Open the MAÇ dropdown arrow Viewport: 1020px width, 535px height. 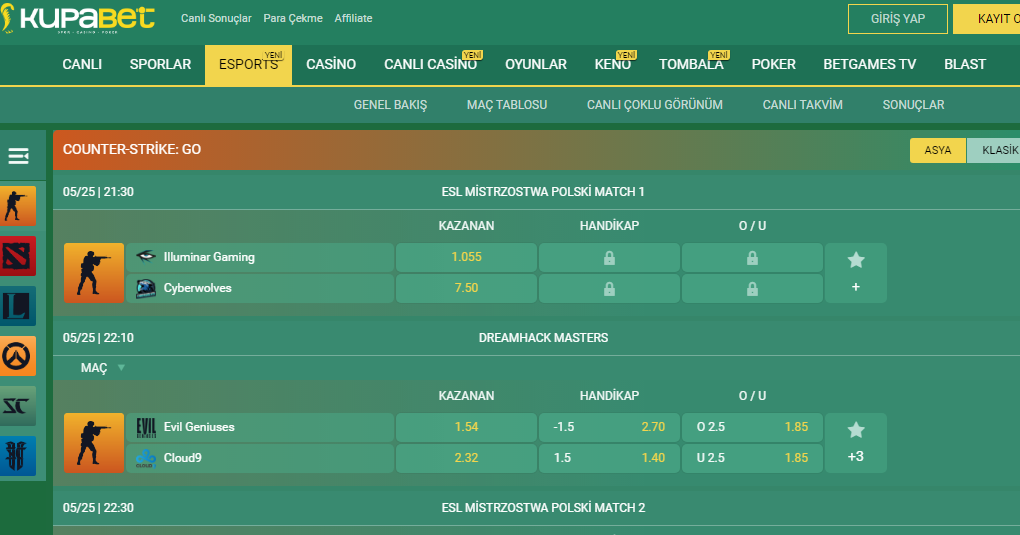point(121,368)
